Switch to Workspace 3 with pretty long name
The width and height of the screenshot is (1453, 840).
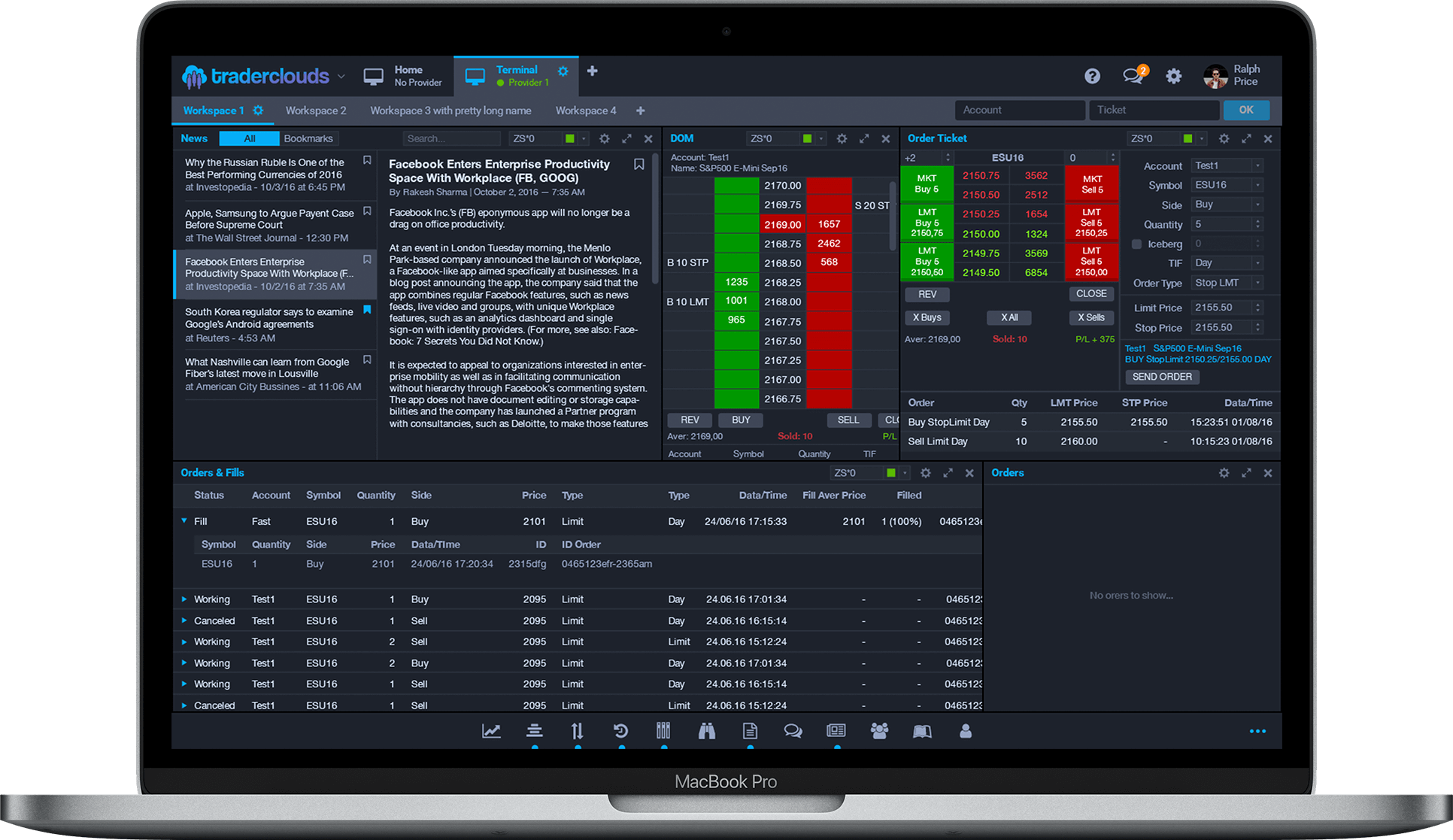tap(450, 111)
